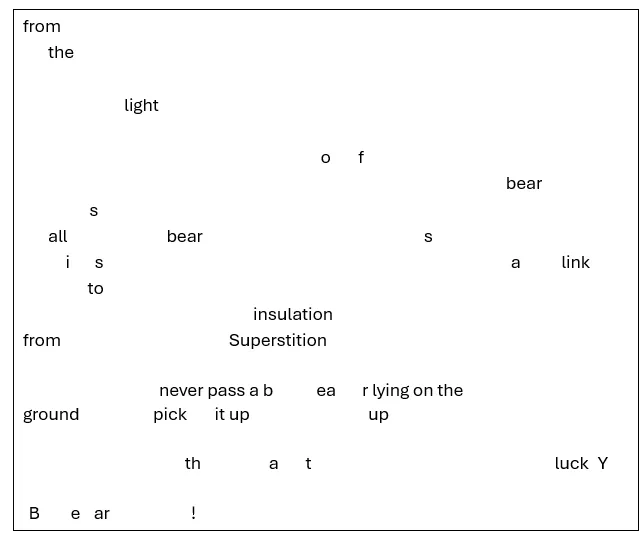Click the lone lowercase letter "i"
This screenshot has height=541, width=639.
(x=68, y=262)
